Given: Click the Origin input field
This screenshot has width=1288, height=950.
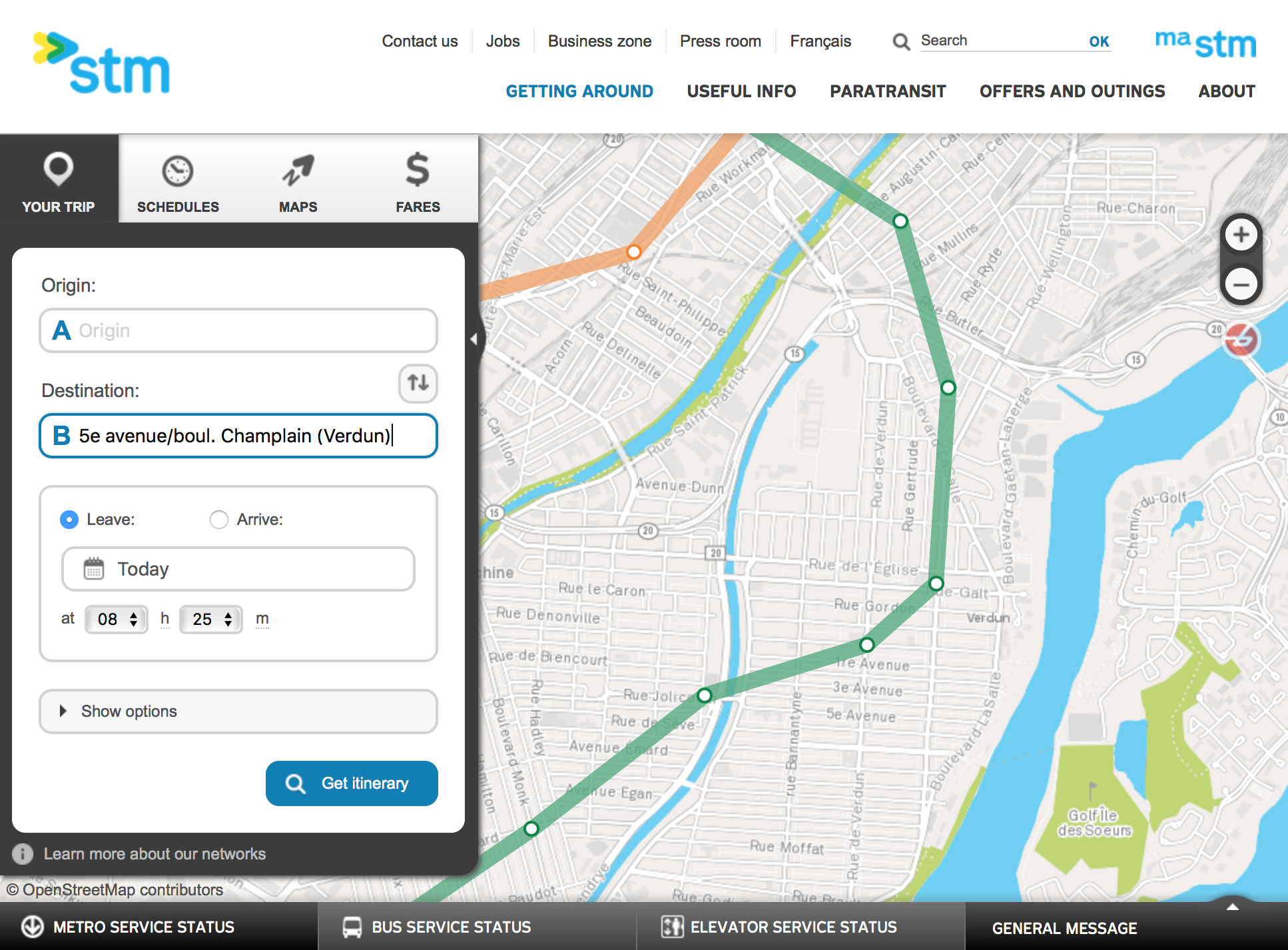Looking at the screenshot, I should (x=238, y=330).
